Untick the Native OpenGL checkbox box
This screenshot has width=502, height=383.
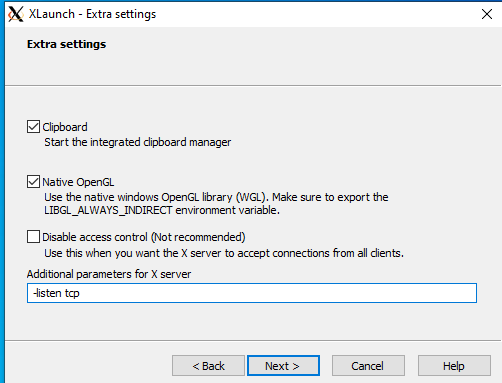33,182
